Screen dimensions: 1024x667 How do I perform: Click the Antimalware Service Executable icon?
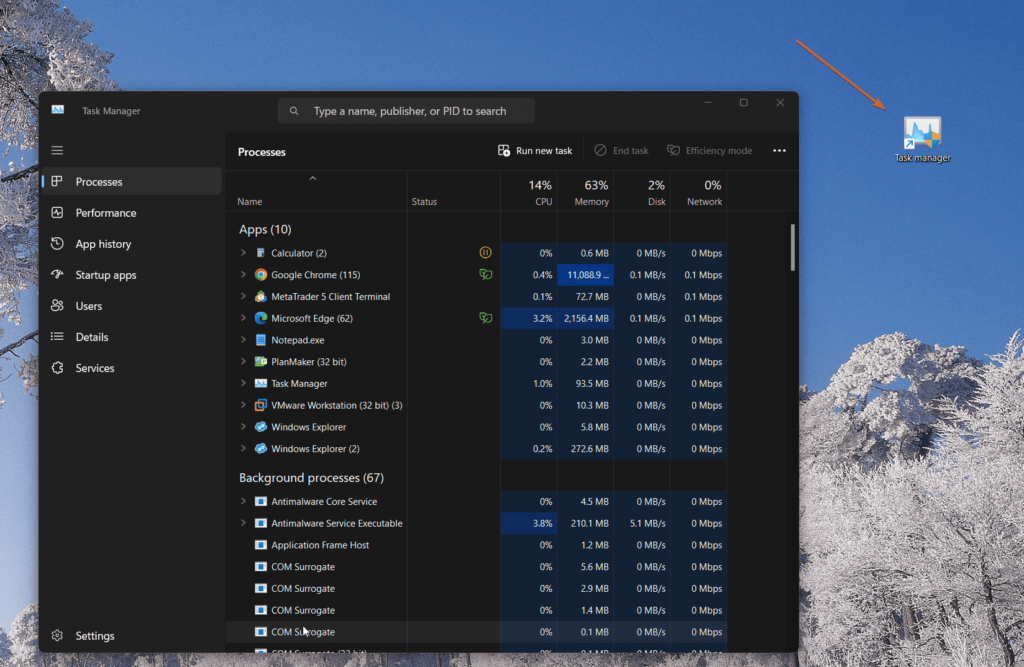261,523
